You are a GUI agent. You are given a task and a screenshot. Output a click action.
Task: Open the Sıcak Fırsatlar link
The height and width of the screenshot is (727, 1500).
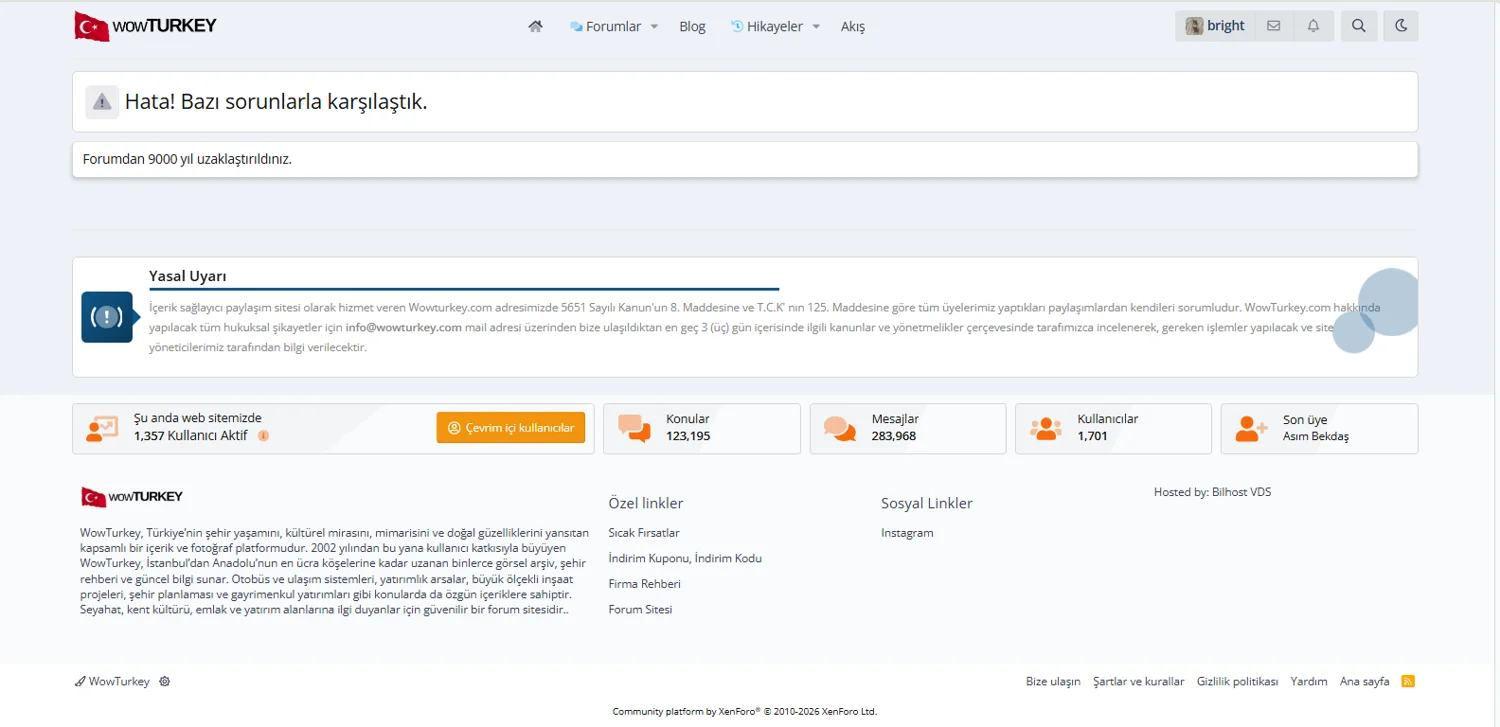point(643,533)
